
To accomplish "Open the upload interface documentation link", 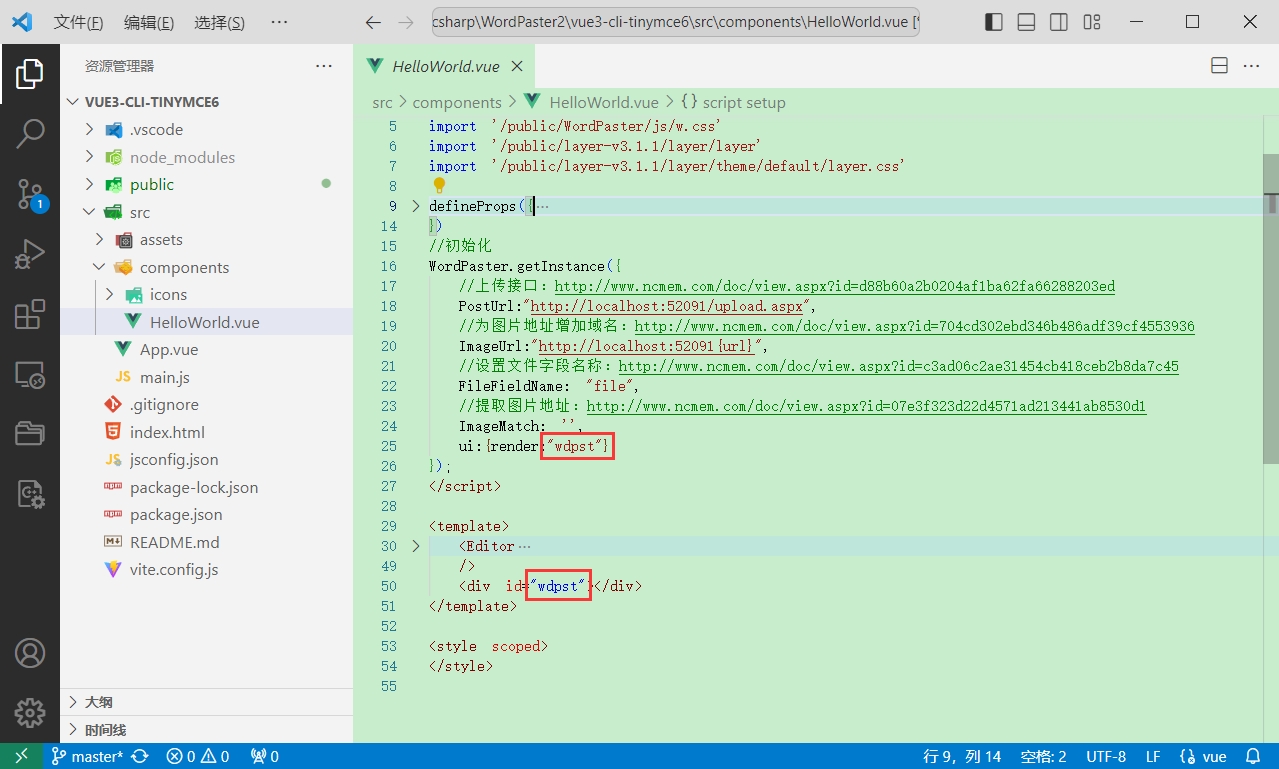I will pyautogui.click(x=834, y=286).
